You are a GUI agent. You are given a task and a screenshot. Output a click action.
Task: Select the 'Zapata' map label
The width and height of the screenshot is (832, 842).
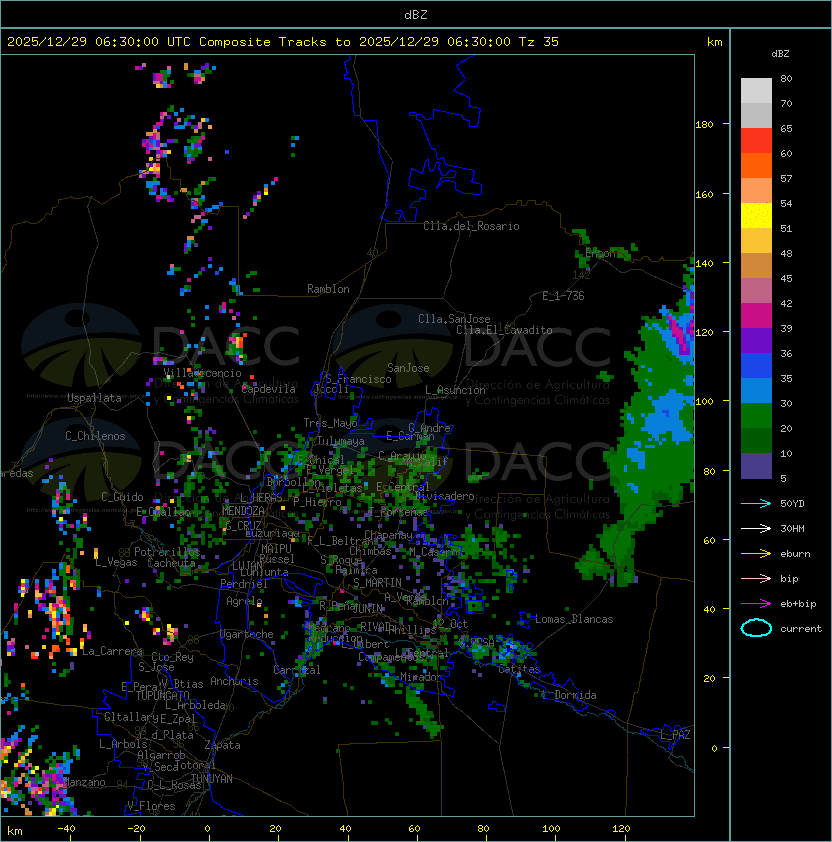(222, 745)
